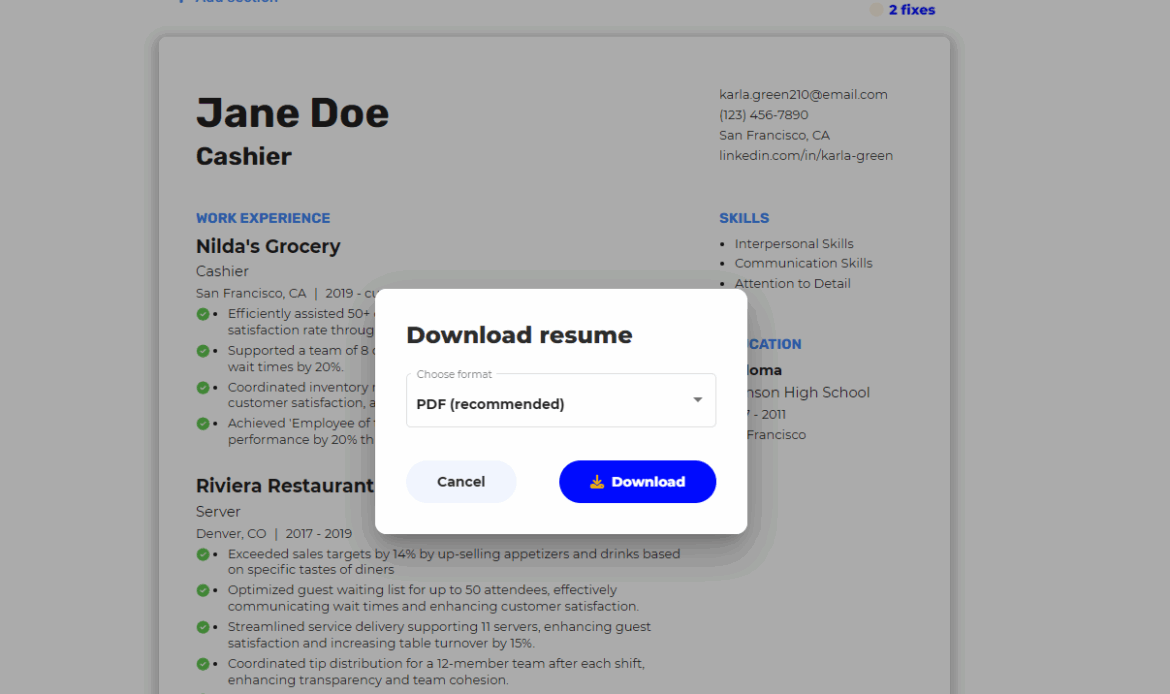1170x694 pixels.
Task: Open the Choose format dropdown arrow
Action: tap(697, 400)
